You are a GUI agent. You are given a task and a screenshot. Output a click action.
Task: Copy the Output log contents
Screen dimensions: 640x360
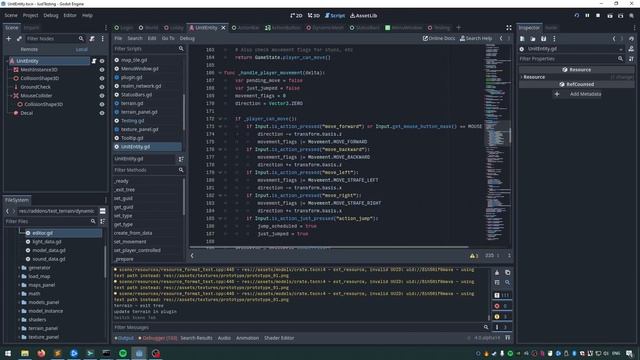coord(507,273)
